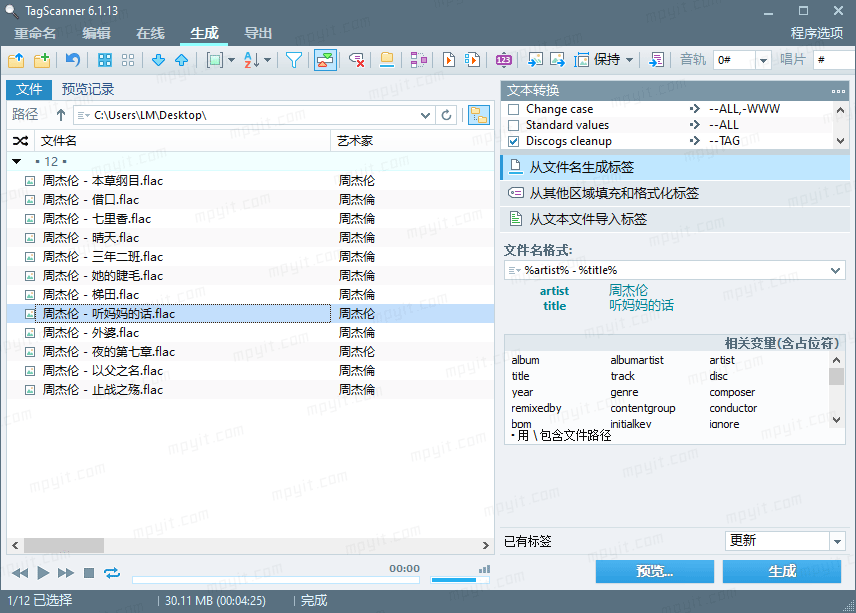Open the path C:\Users\LM\Desktop\ dropdown arrow
The image size is (856, 613).
(425, 115)
